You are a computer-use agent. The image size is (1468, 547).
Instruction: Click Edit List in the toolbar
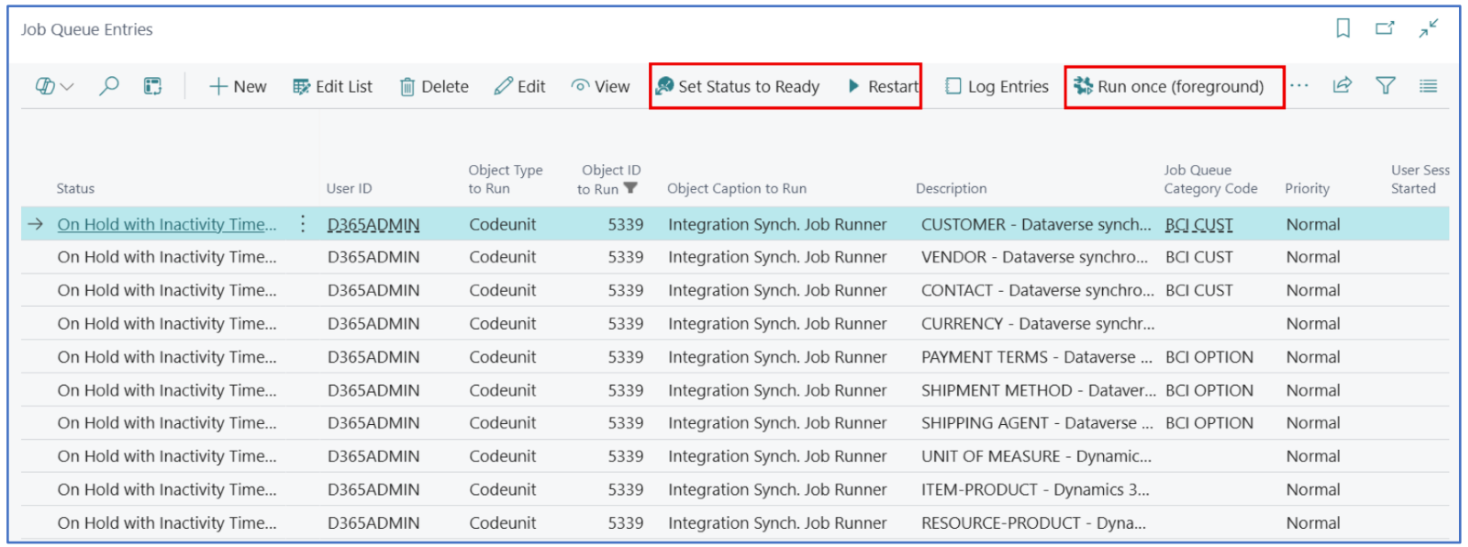click(332, 87)
